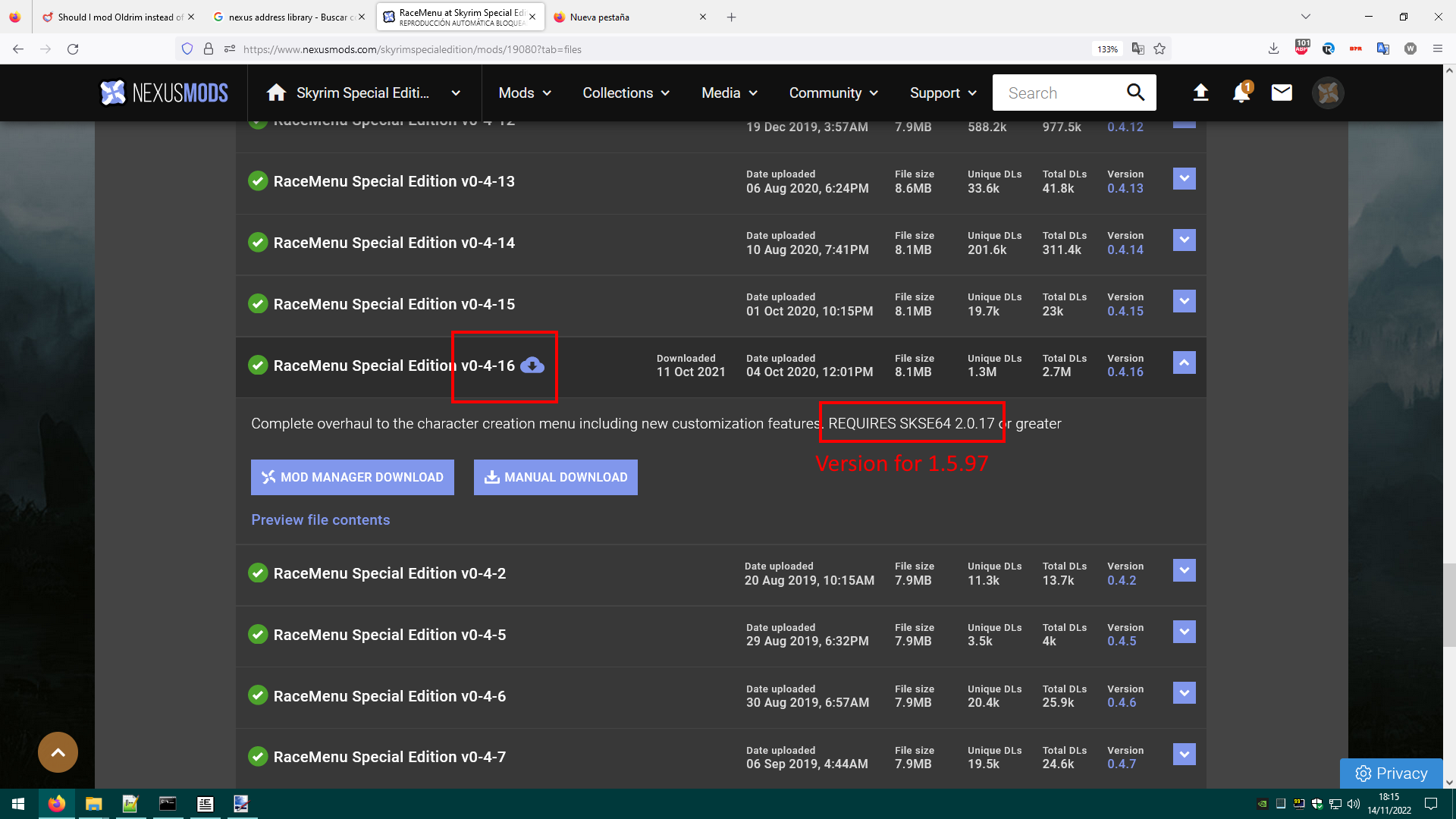
Task: Open the Mods menu
Action: (x=525, y=93)
